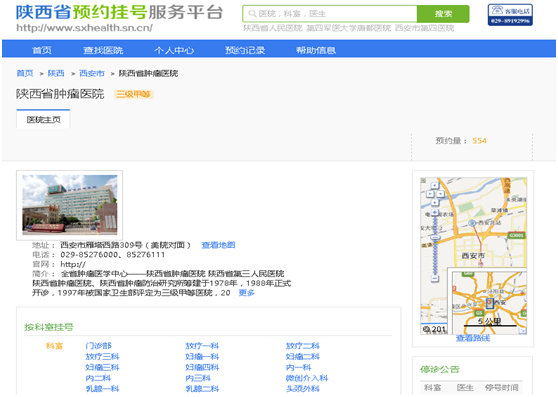
Task: Expand hospital introduction with 更多 link
Action: point(246,293)
